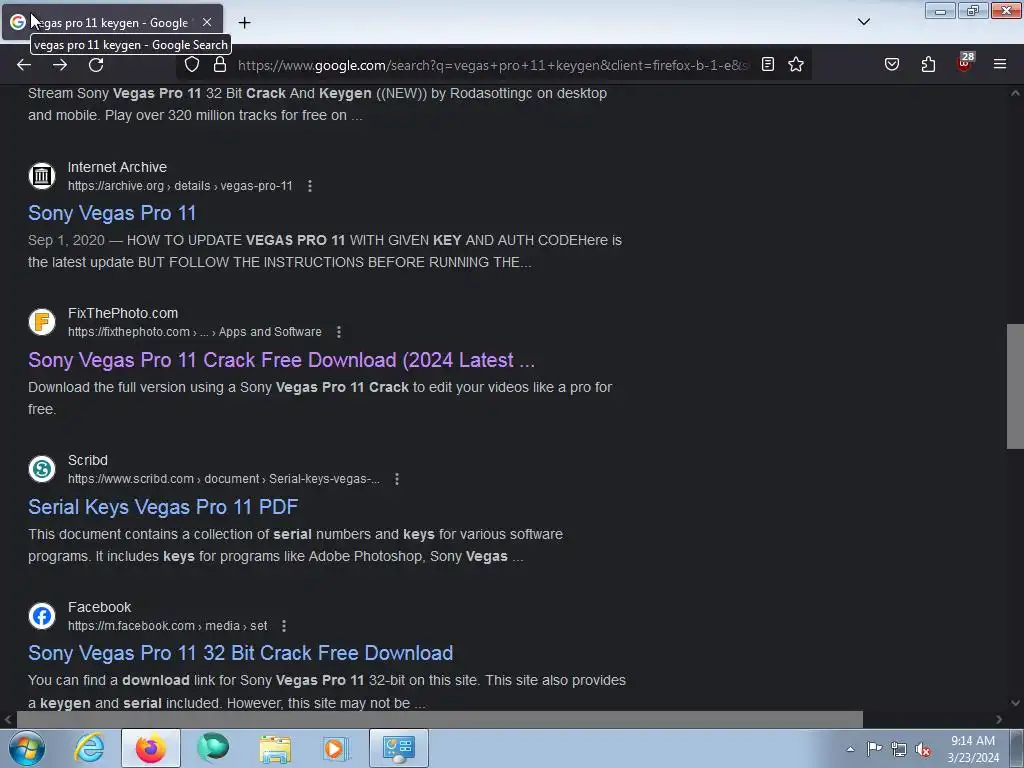
Task: Click the FixThePhoto.com site favicon
Action: (x=42, y=322)
